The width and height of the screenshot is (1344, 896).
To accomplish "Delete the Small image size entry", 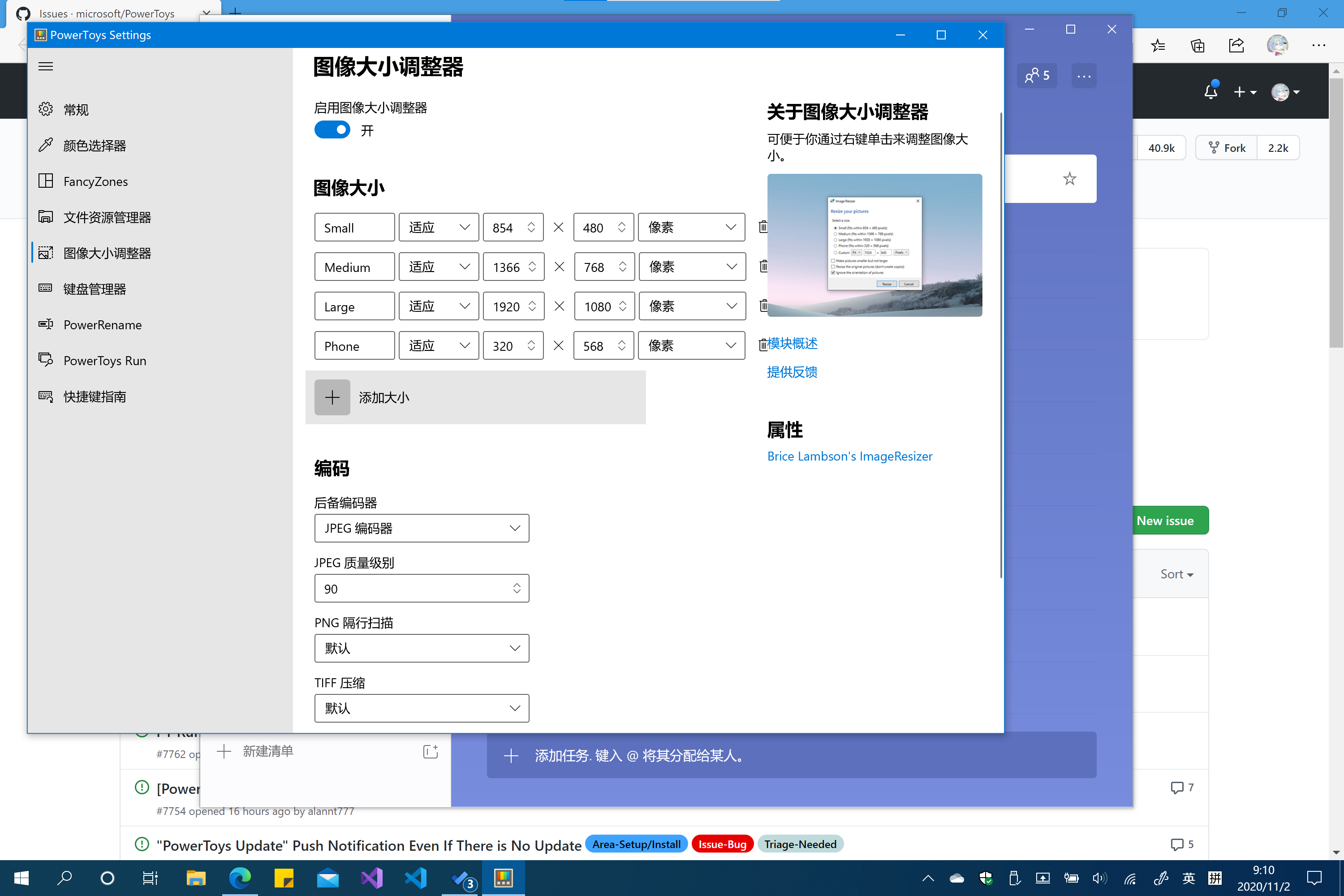I will (763, 227).
